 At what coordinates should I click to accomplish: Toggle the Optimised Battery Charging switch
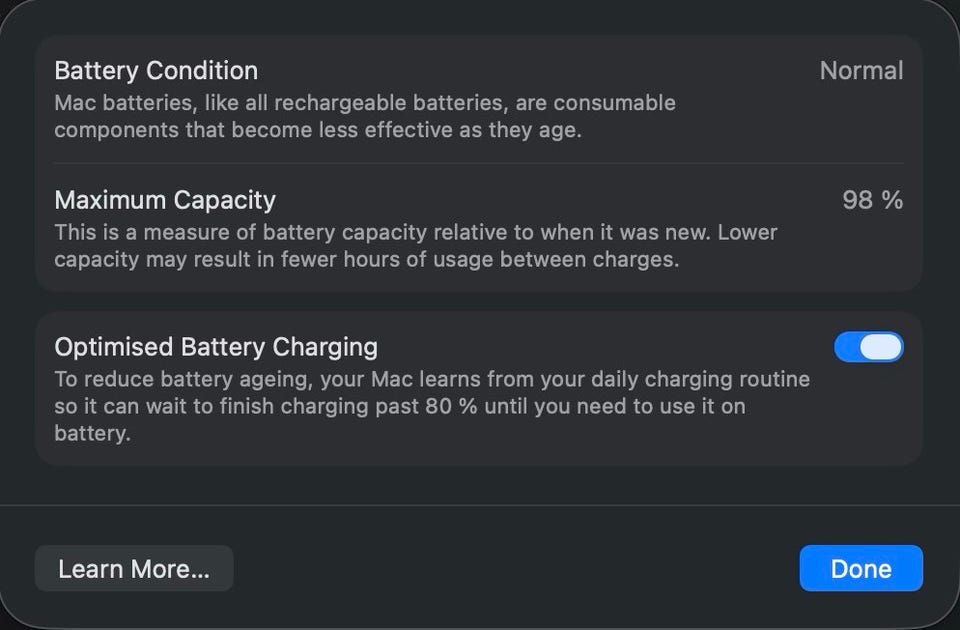coord(868,347)
